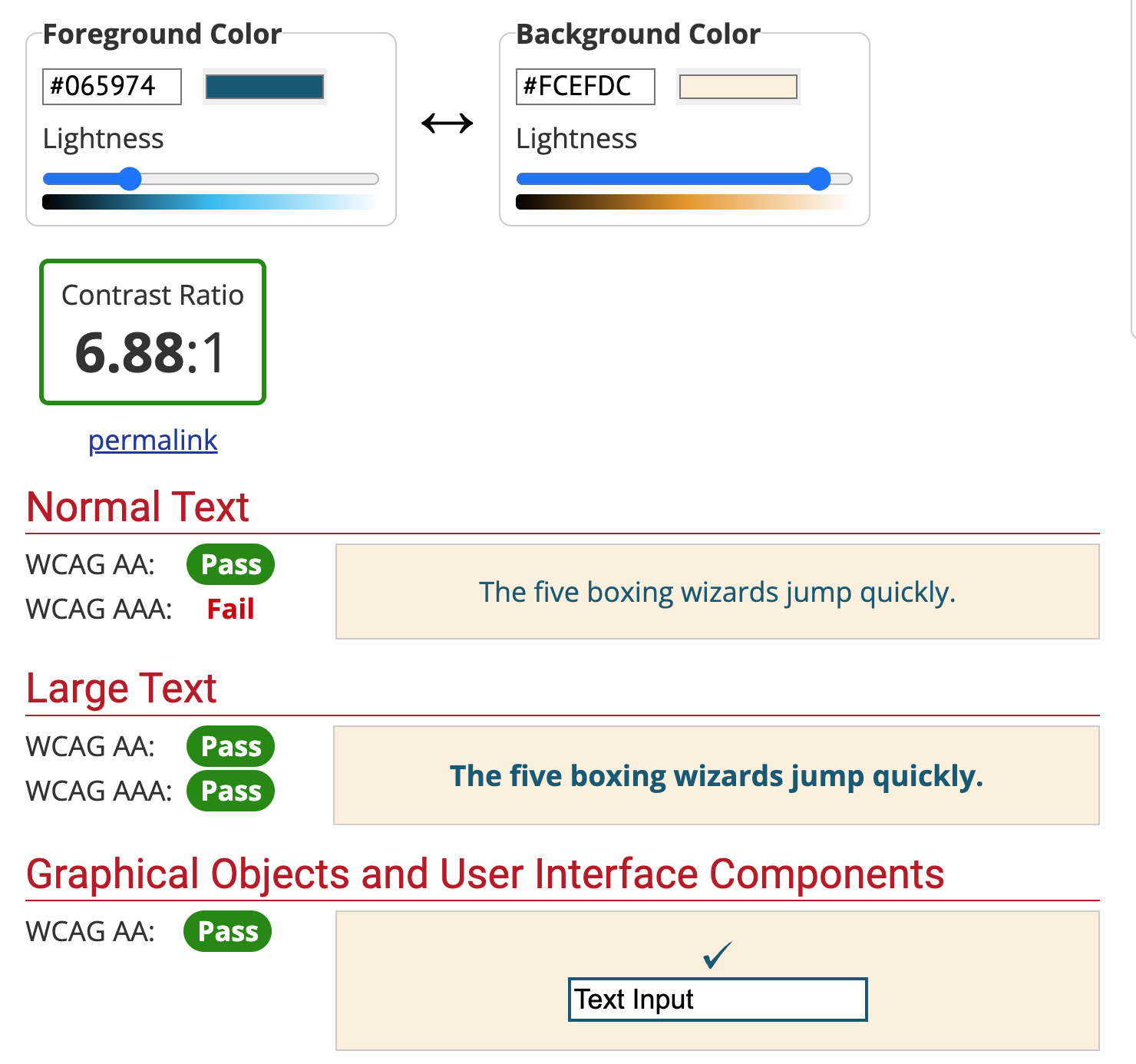The width and height of the screenshot is (1136, 1064).
Task: Click the background orange lightness gradient bar
Action: [x=683, y=203]
